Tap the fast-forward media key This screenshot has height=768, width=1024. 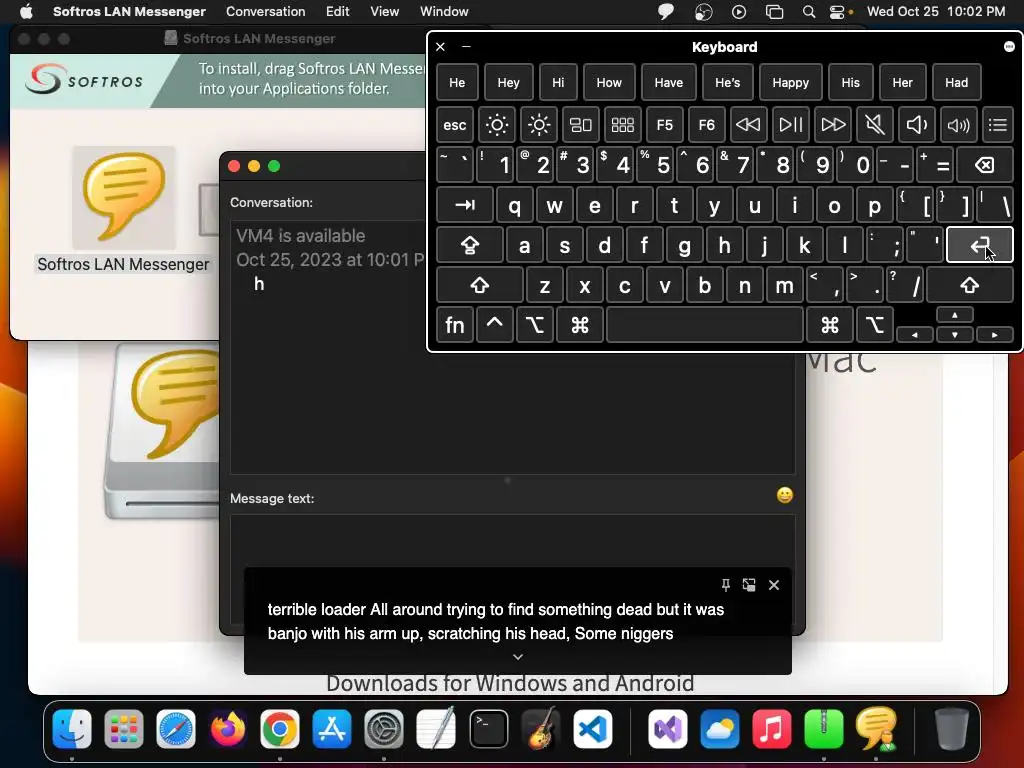tap(833, 124)
